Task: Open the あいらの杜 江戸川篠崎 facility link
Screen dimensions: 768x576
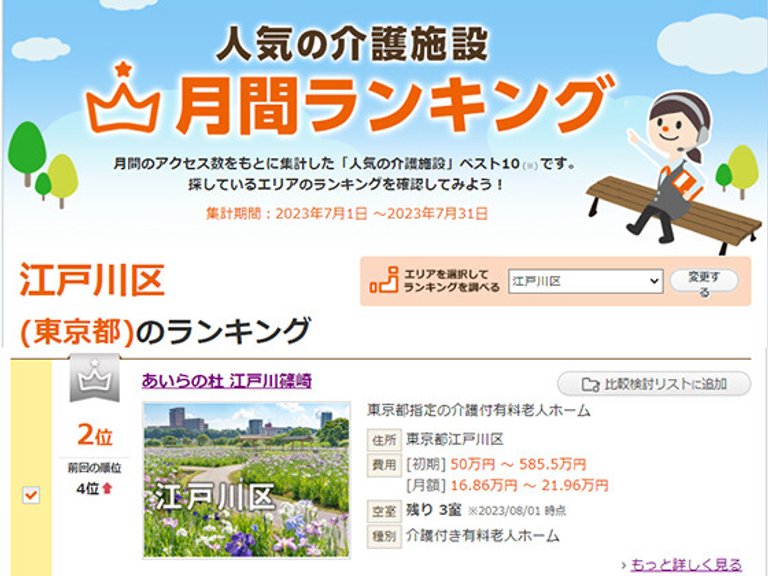Action: (227, 381)
